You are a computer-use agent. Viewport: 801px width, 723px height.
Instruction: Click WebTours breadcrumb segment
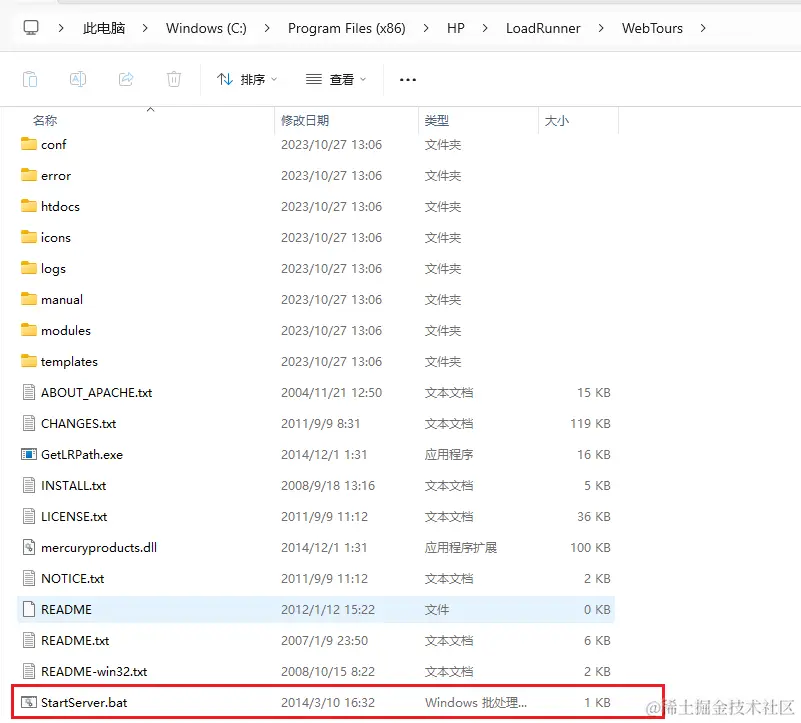(x=652, y=28)
